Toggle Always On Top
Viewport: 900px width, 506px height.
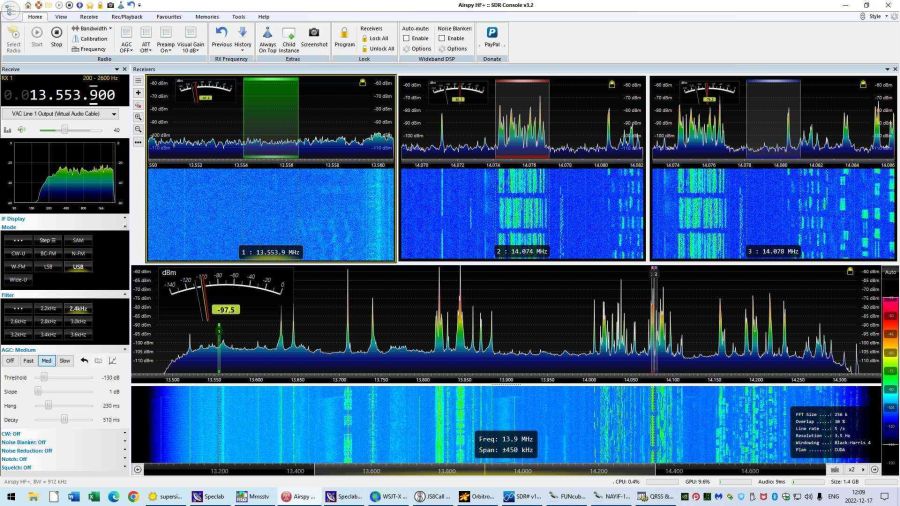click(x=267, y=37)
